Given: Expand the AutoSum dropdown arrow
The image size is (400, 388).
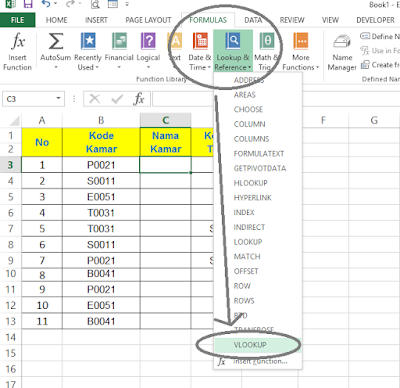Looking at the screenshot, I should click(x=56, y=67).
